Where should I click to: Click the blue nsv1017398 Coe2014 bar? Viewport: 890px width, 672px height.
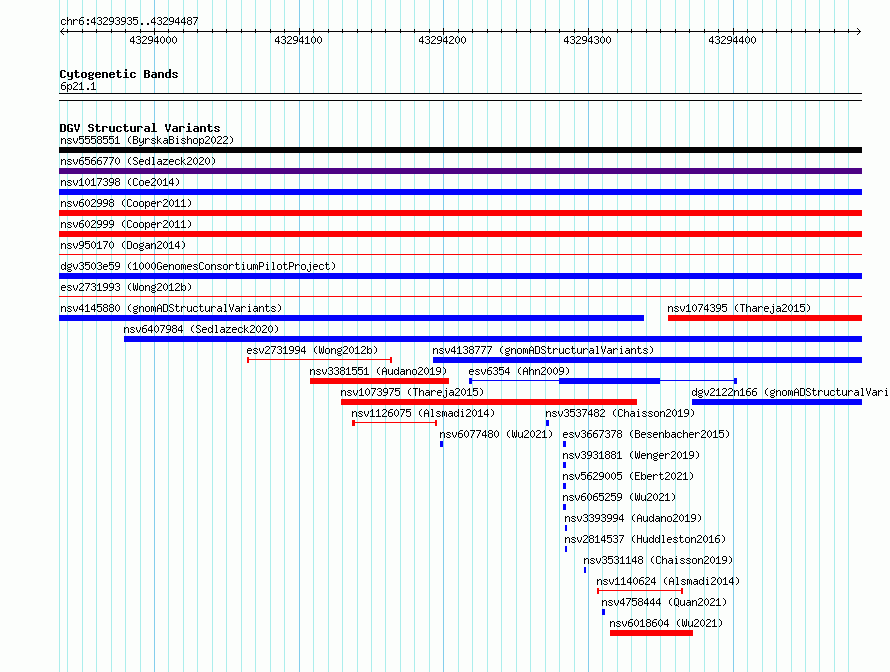(x=460, y=192)
